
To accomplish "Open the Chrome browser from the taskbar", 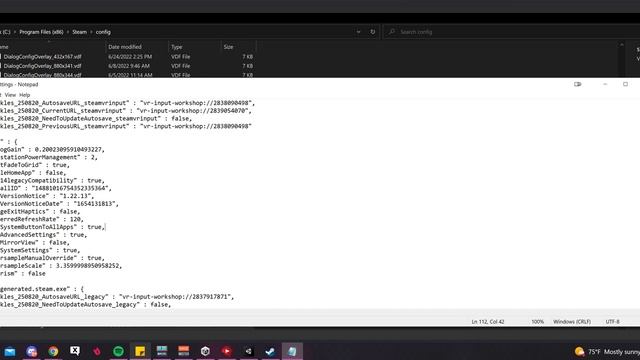I will (x=53, y=351).
